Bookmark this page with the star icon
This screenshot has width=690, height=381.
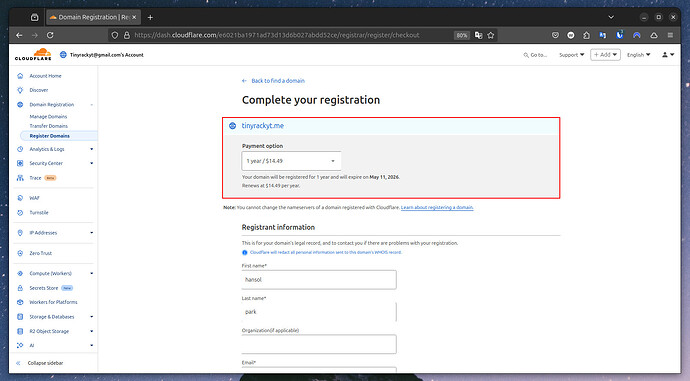[491, 35]
